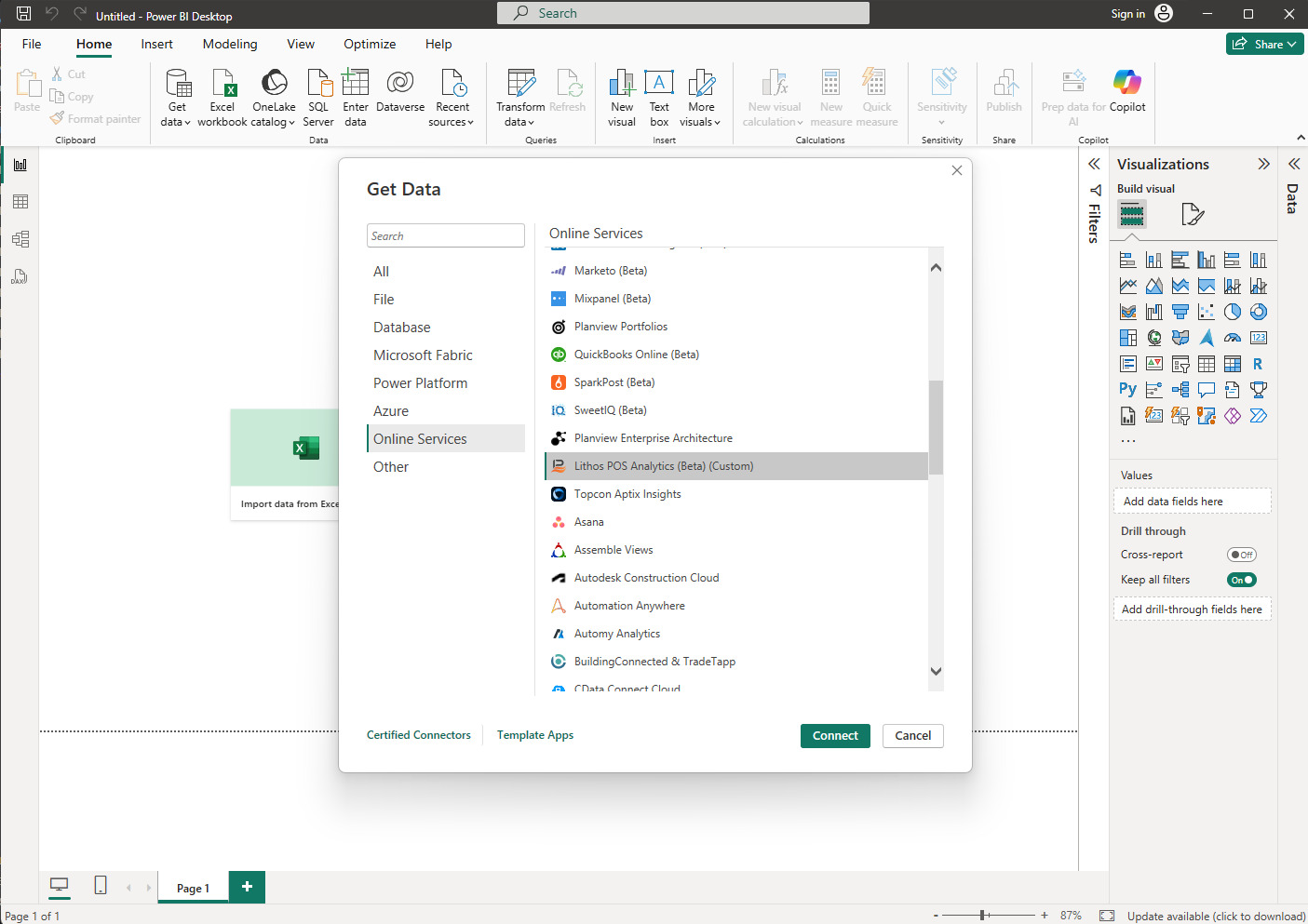Save the report with the disk icon
Image resolution: width=1308 pixels, height=924 pixels.
click(24, 14)
